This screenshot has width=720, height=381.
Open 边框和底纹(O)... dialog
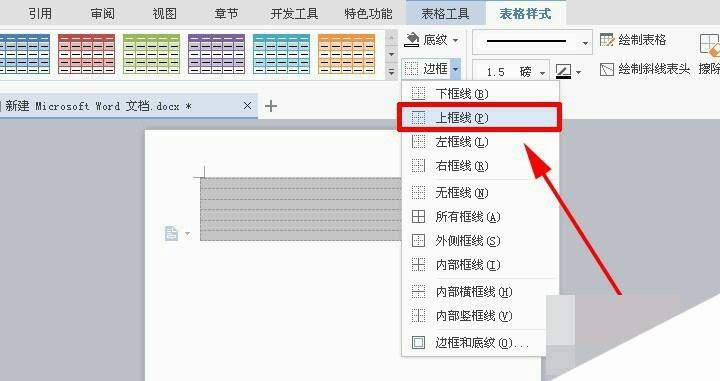(474, 342)
